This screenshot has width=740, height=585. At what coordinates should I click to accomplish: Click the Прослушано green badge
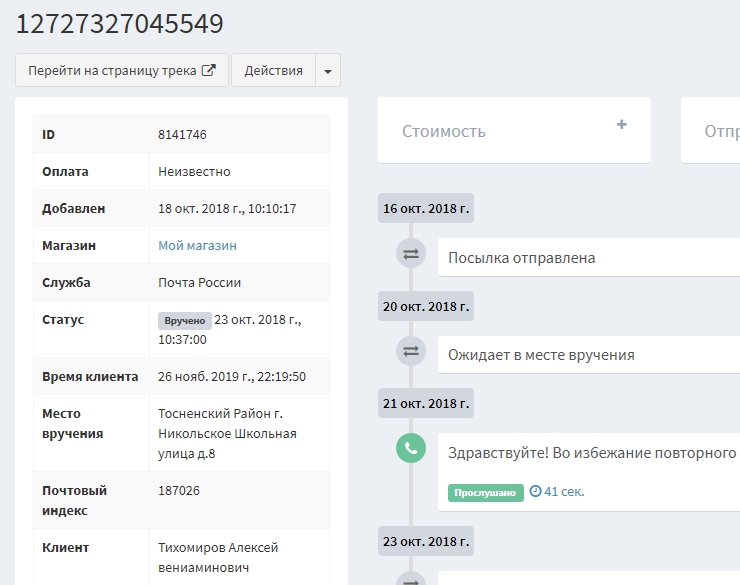click(x=485, y=492)
